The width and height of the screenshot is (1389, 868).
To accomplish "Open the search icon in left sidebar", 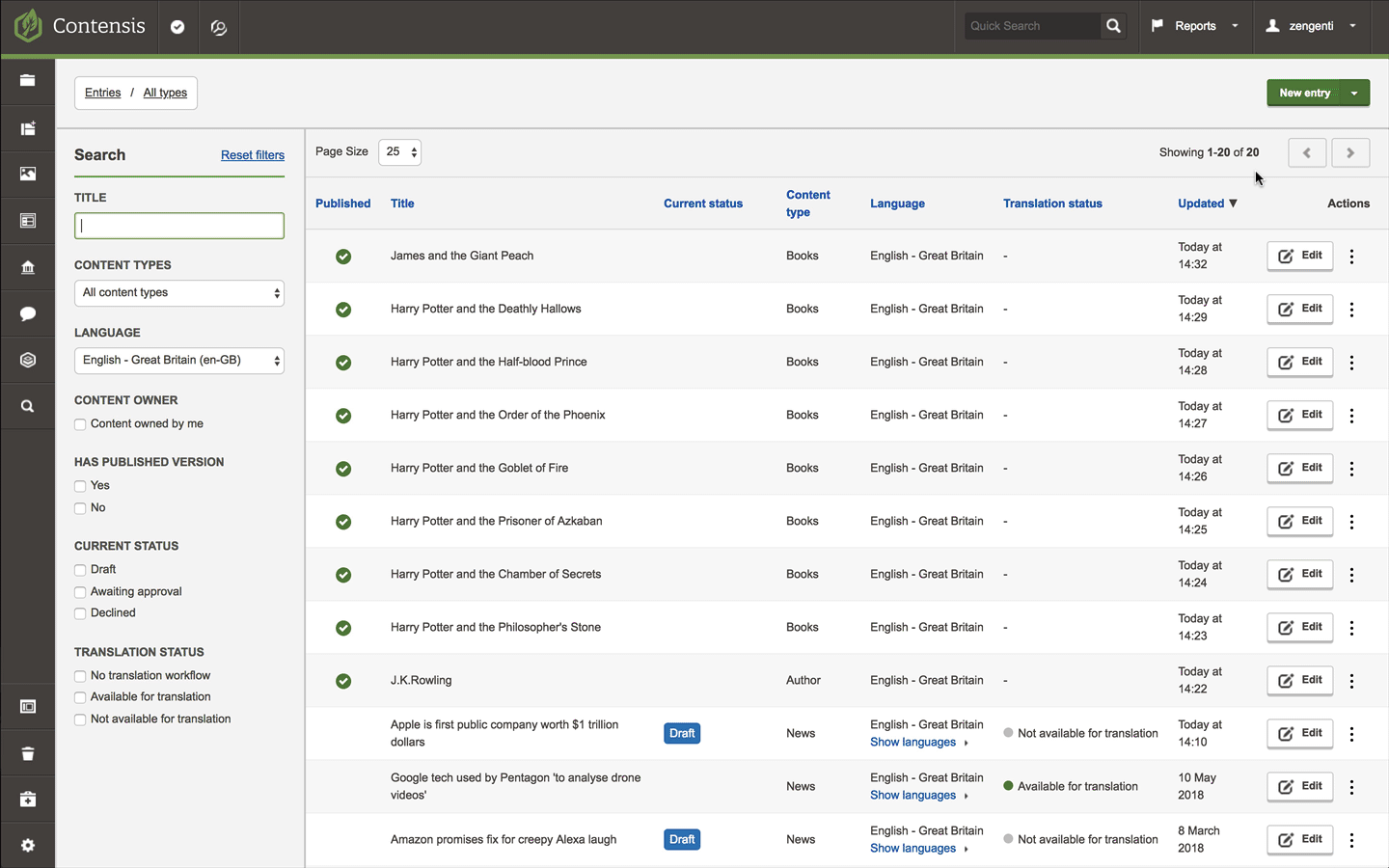I will (x=28, y=406).
